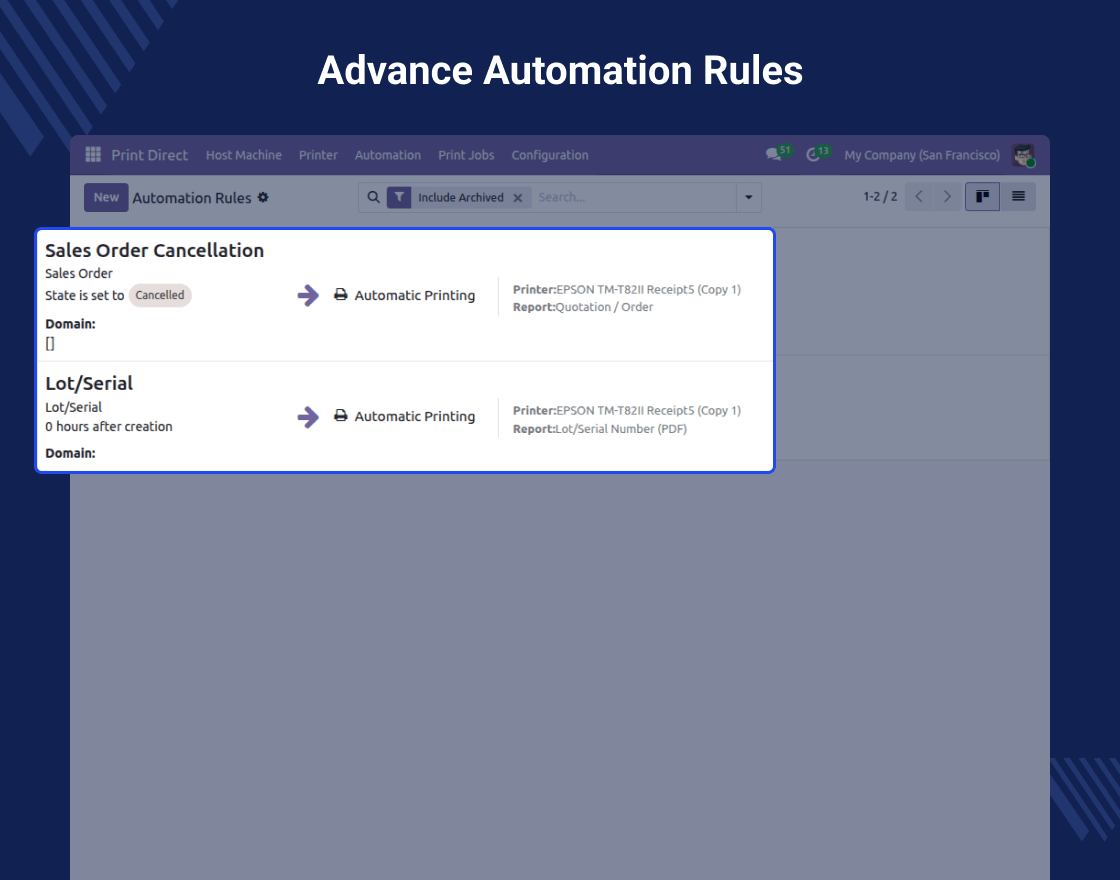Remove the Include Archived filter tag
This screenshot has width=1120, height=880.
(x=518, y=198)
